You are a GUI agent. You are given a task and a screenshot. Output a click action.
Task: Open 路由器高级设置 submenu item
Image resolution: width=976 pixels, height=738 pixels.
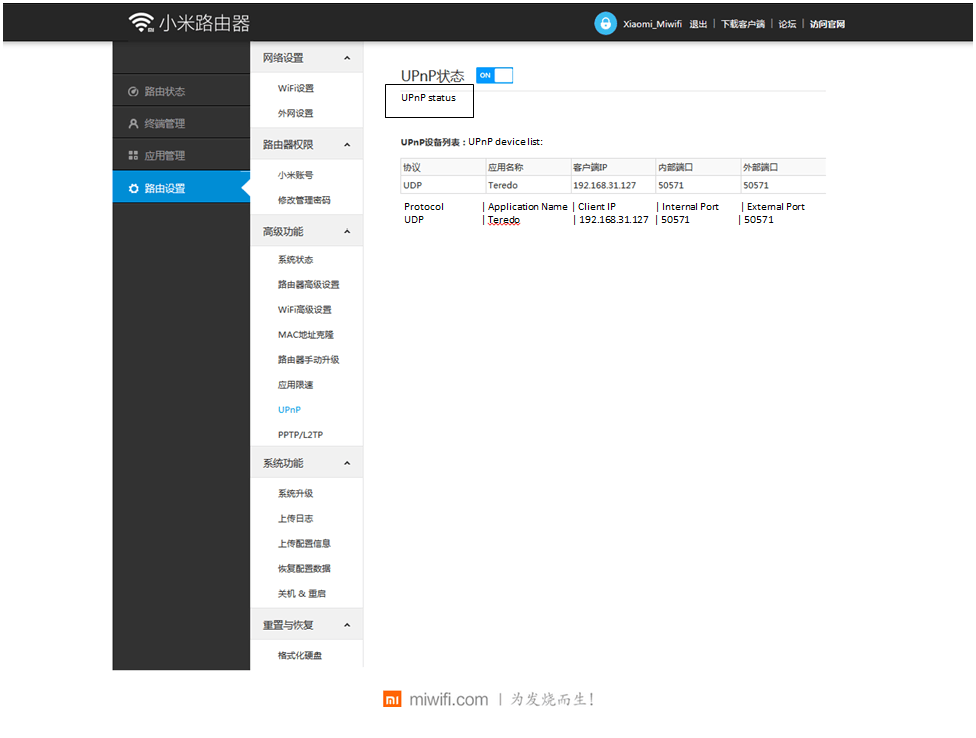click(x=309, y=284)
